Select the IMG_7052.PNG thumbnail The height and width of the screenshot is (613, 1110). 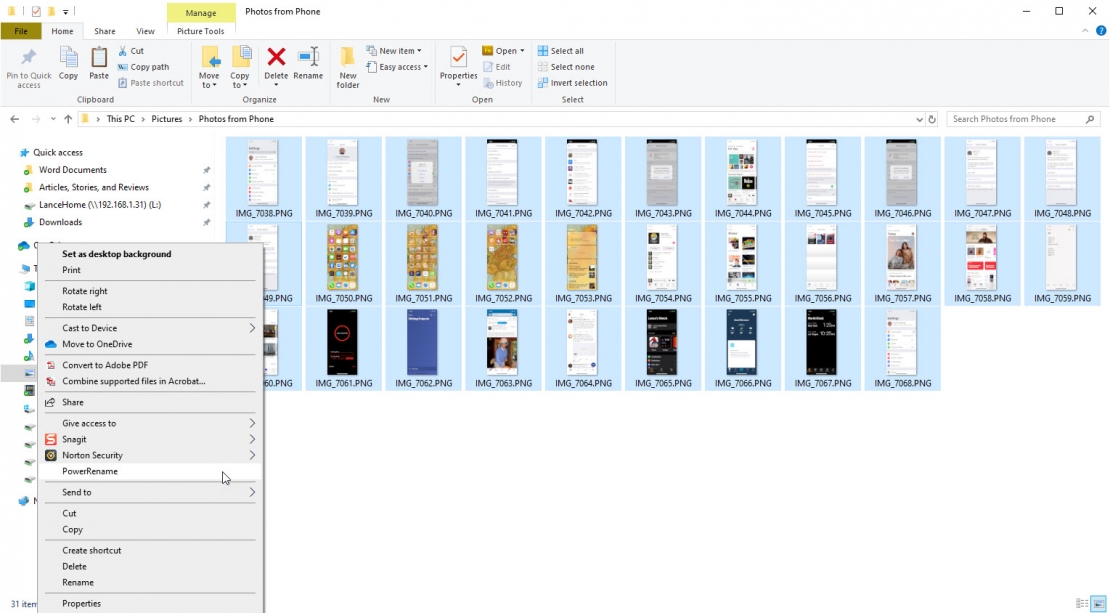point(503,262)
